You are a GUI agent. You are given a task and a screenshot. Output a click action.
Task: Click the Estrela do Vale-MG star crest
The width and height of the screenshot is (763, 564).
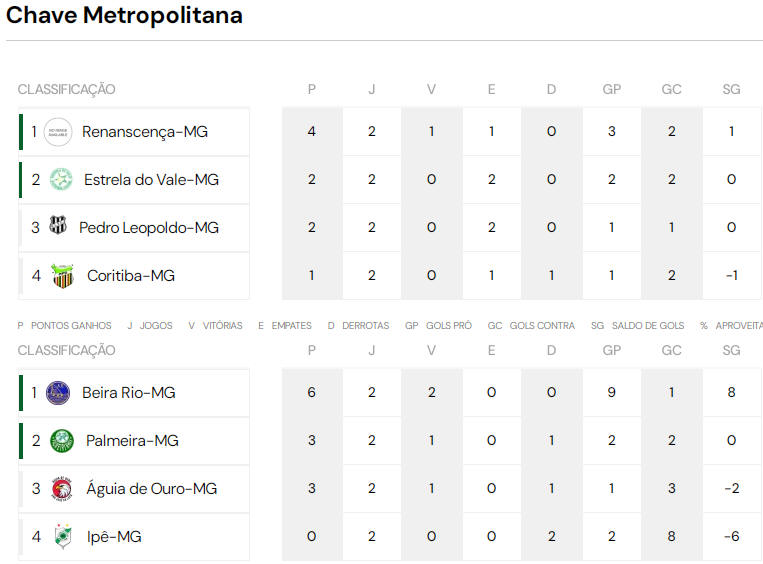pyautogui.click(x=61, y=180)
